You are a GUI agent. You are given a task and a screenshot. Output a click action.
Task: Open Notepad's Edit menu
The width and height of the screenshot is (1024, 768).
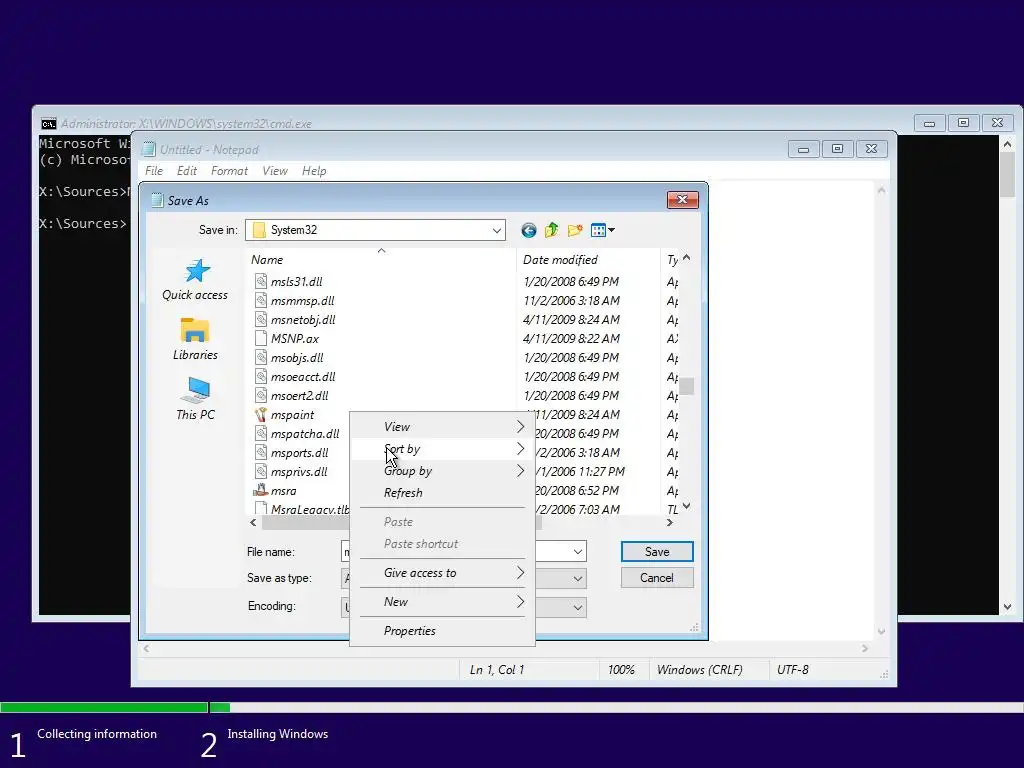tap(186, 171)
